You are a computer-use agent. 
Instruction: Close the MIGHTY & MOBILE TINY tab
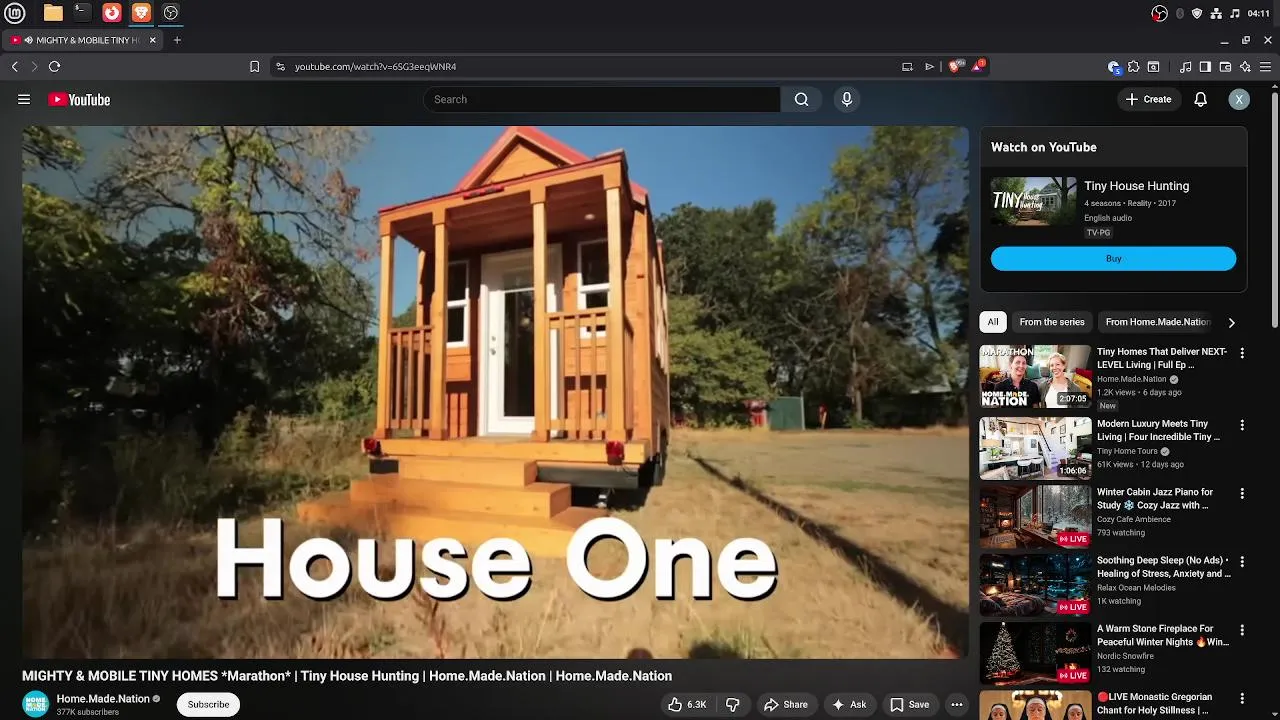pyautogui.click(x=153, y=40)
